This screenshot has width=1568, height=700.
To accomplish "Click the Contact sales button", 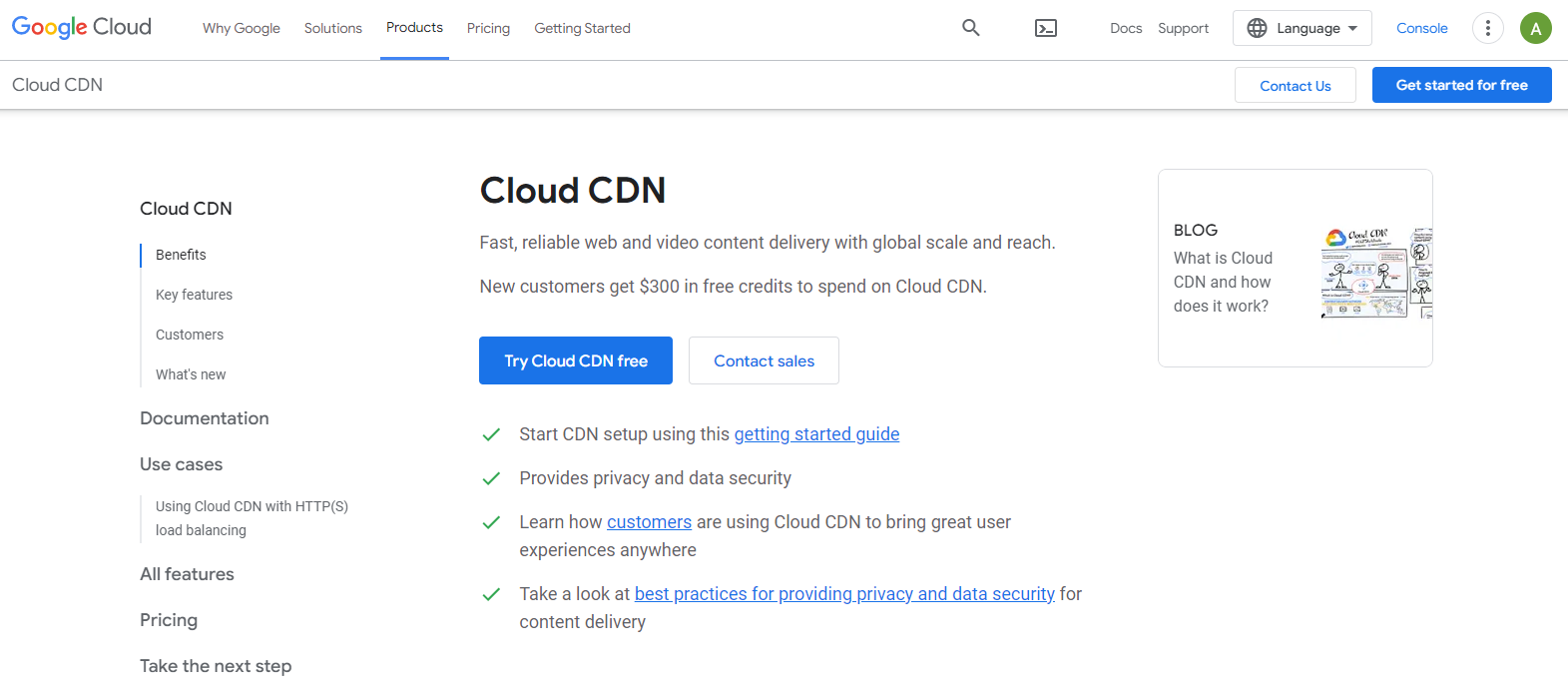I will (764, 360).
